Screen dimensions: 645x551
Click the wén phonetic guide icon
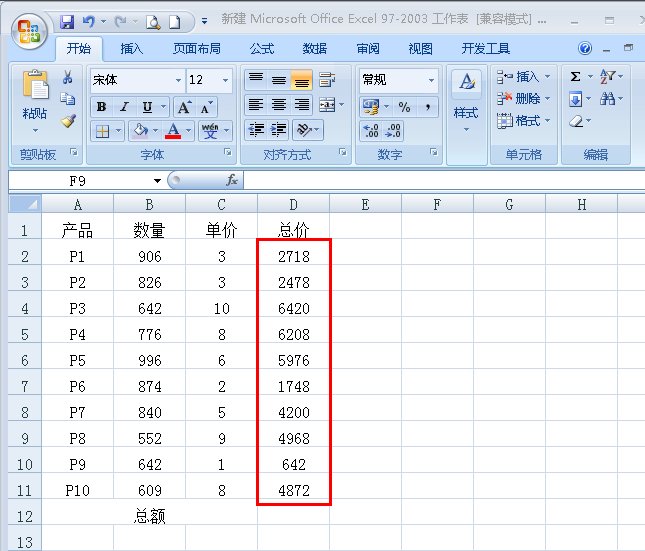210,131
